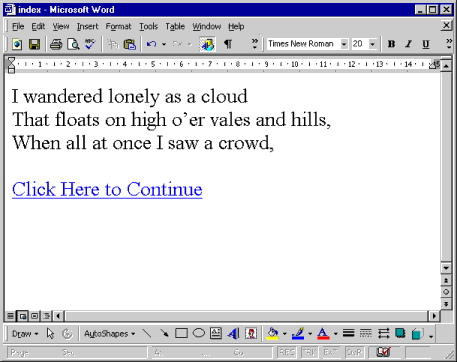Toggle Underline formatting
The height and width of the screenshot is (362, 457).
(x=426, y=44)
